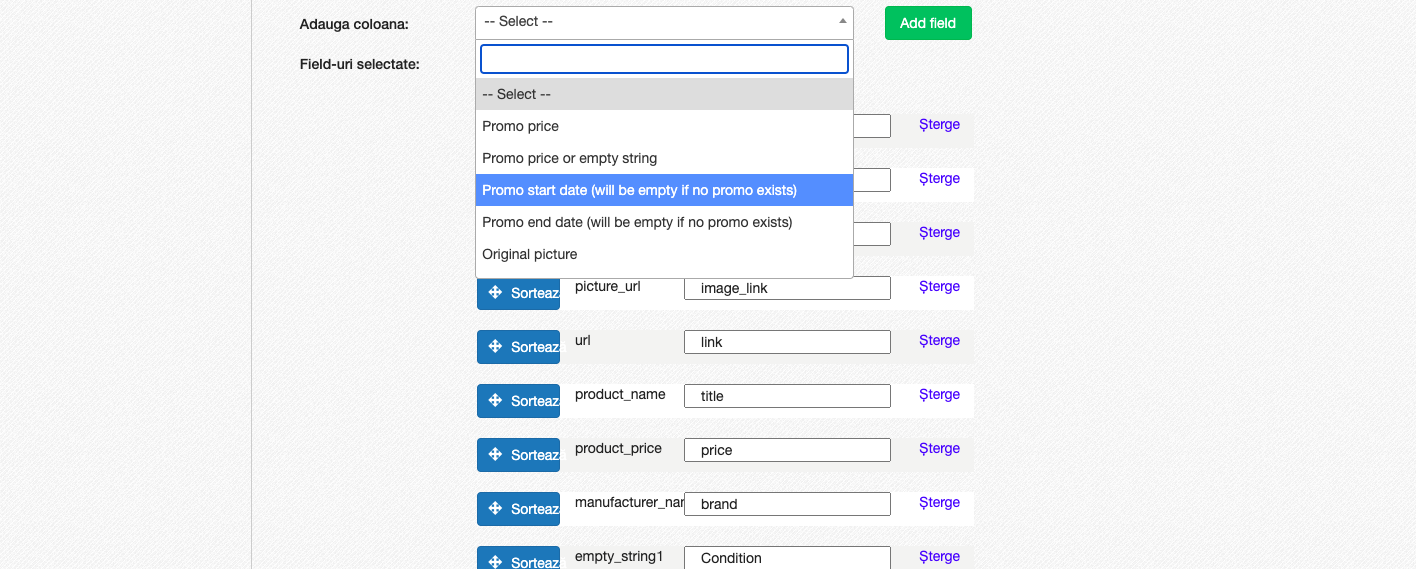The image size is (1416, 569).
Task: Click the green Add field button
Action: click(928, 23)
